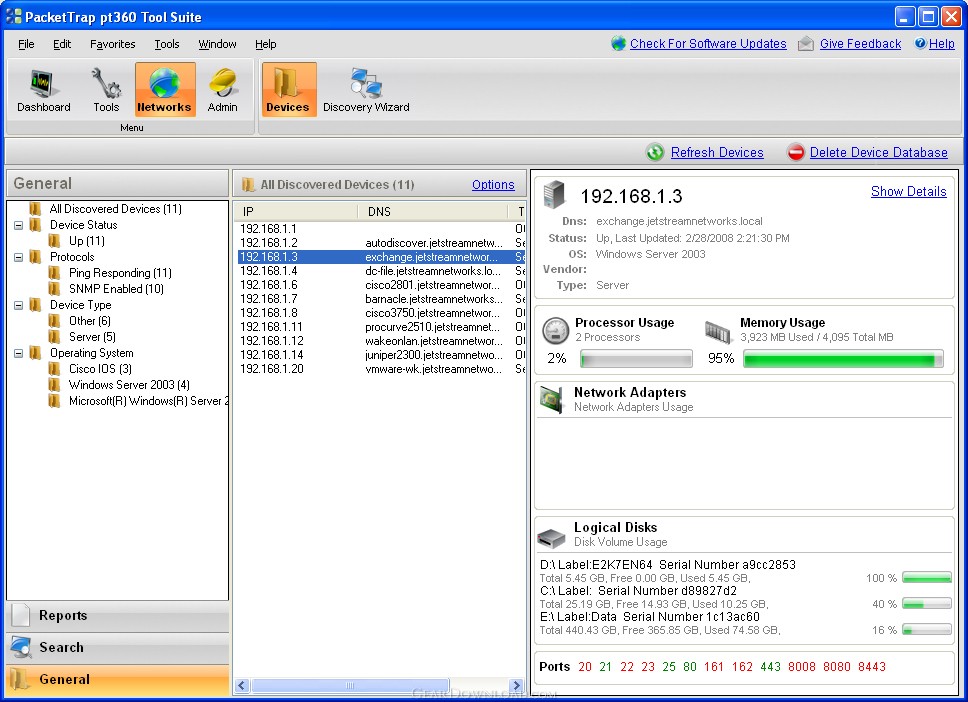Select device row 192.168.1.2
This screenshot has height=702, width=968.
coord(382,243)
